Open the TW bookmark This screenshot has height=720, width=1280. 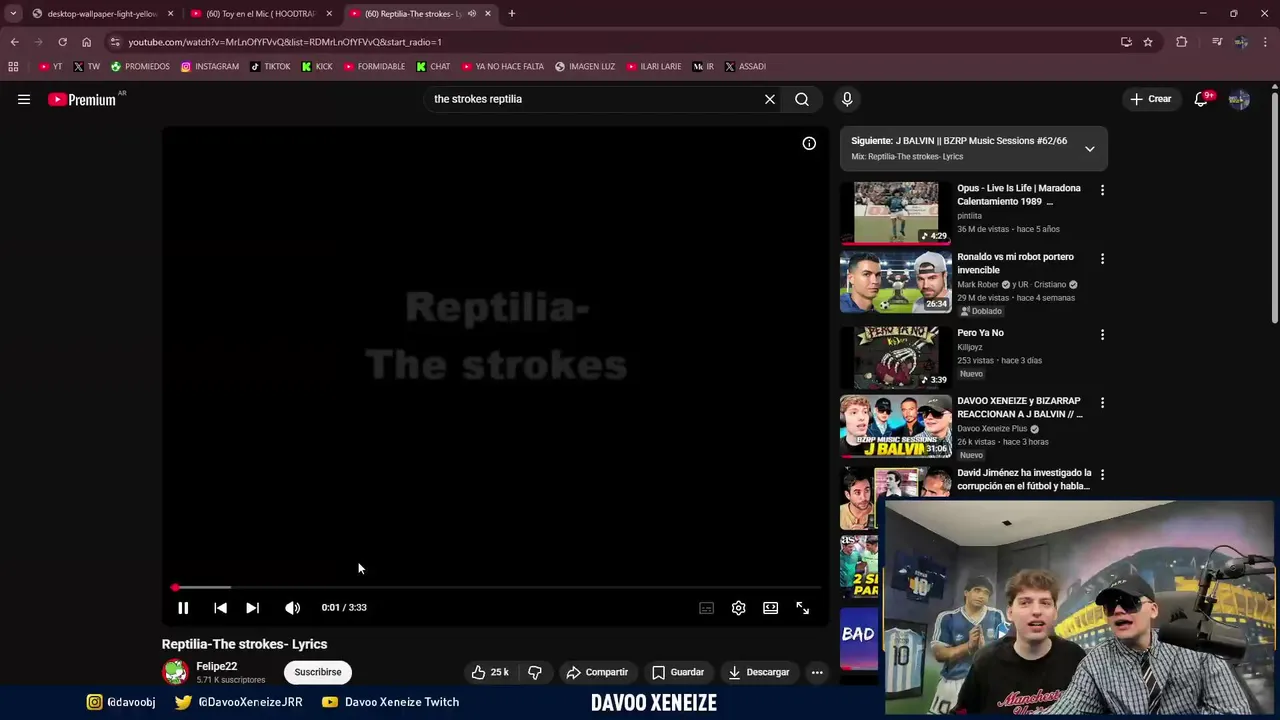click(x=87, y=67)
